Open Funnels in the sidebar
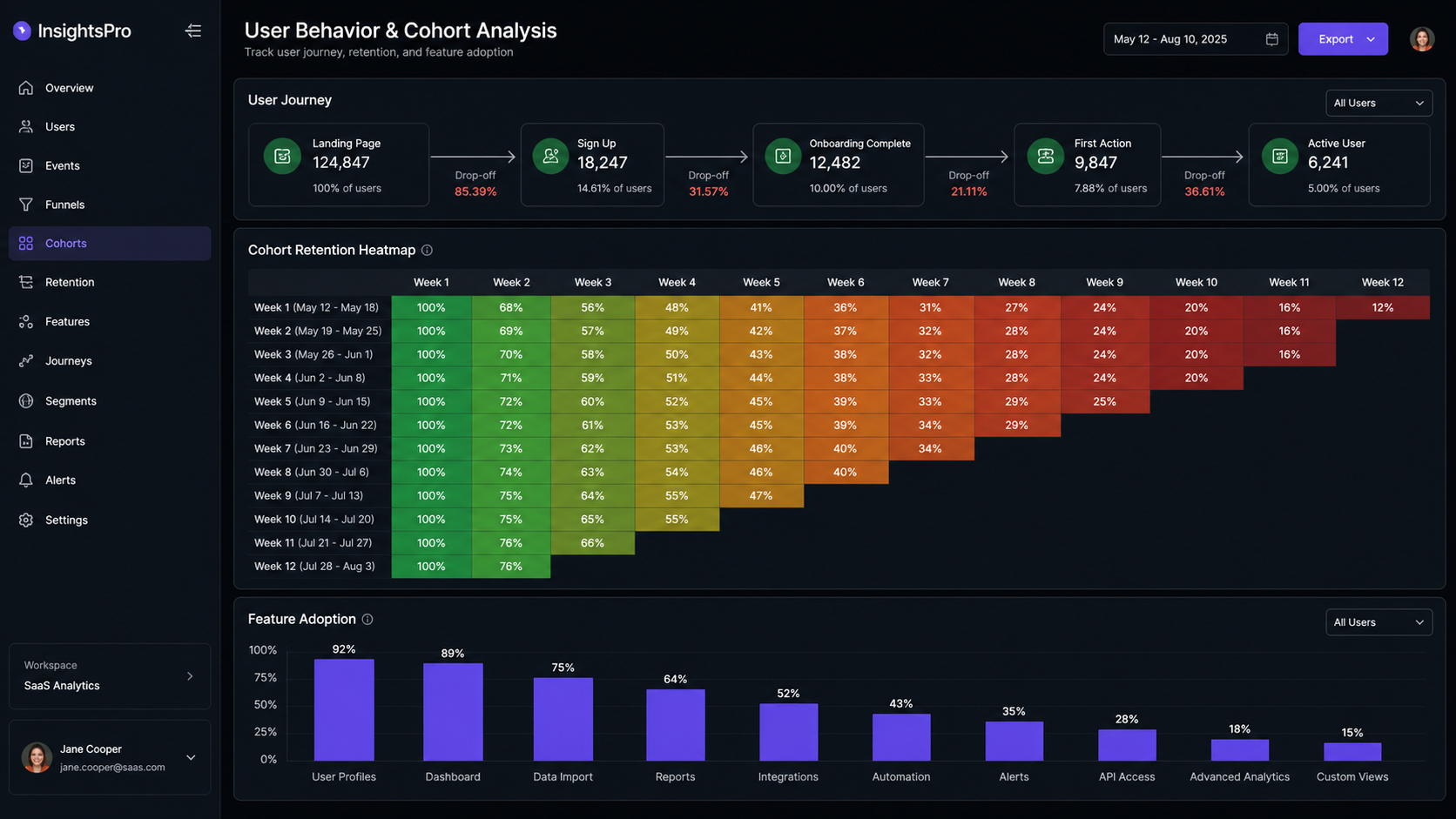 (110, 205)
